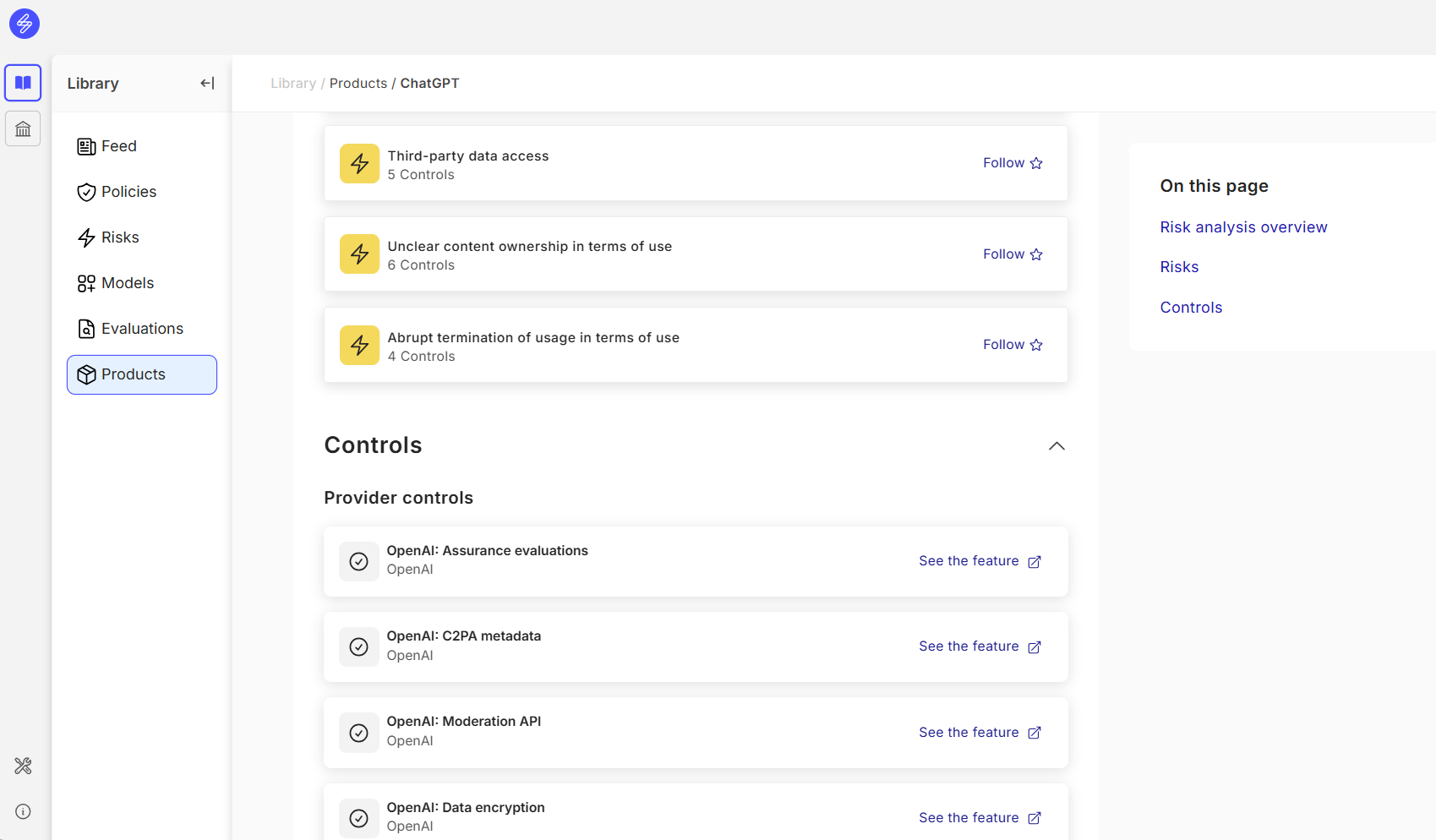Follow the Abrupt termination of usage risk
The width and height of the screenshot is (1436, 840).
1012,345
